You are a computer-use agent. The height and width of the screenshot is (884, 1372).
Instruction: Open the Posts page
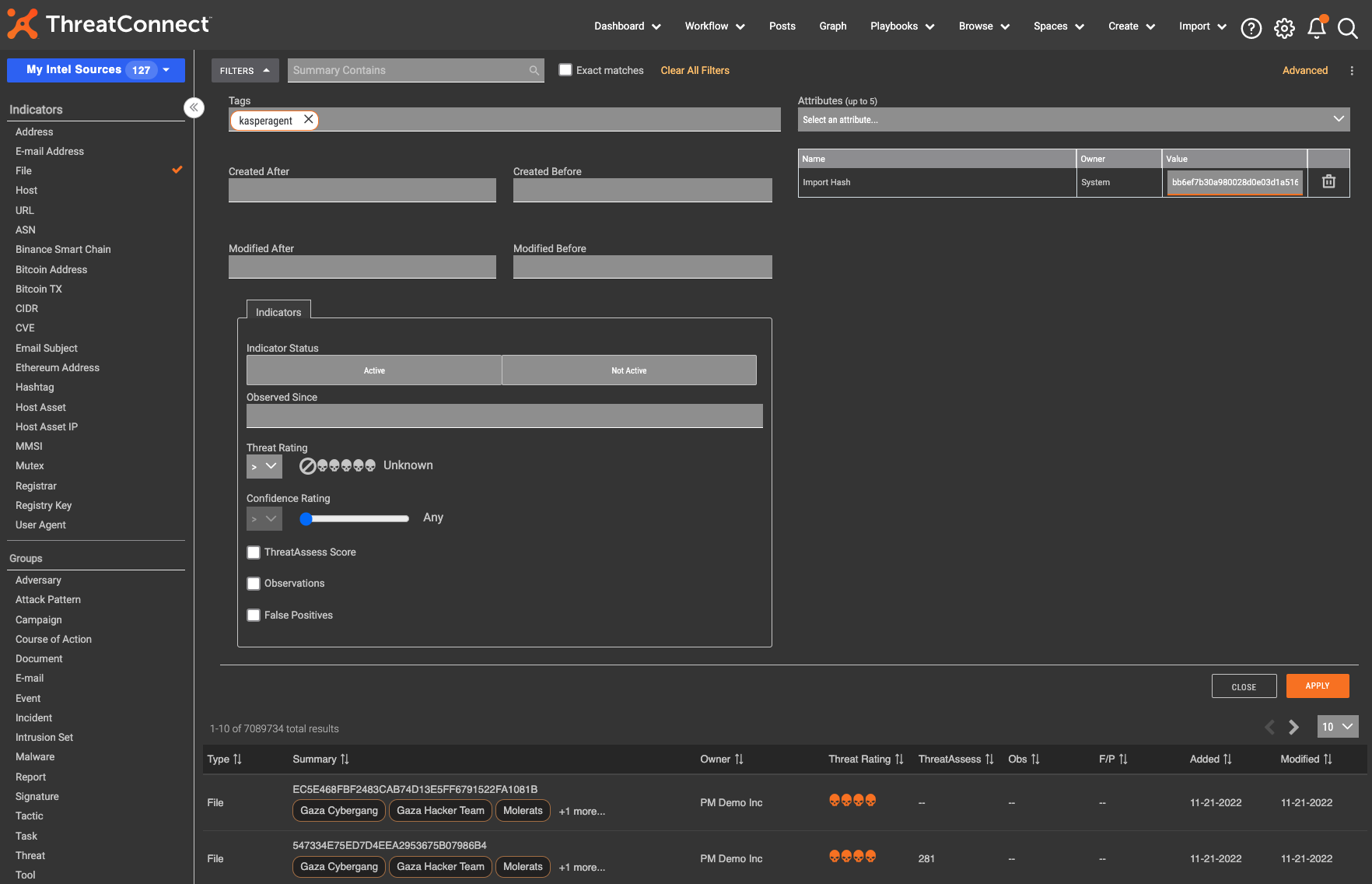[x=782, y=26]
